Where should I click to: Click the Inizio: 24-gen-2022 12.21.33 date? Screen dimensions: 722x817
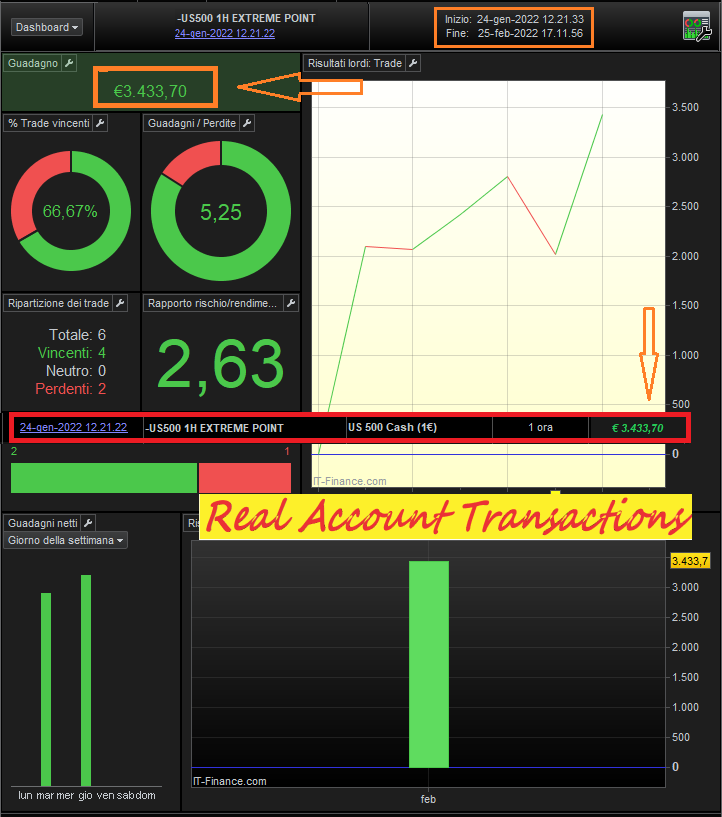514,19
